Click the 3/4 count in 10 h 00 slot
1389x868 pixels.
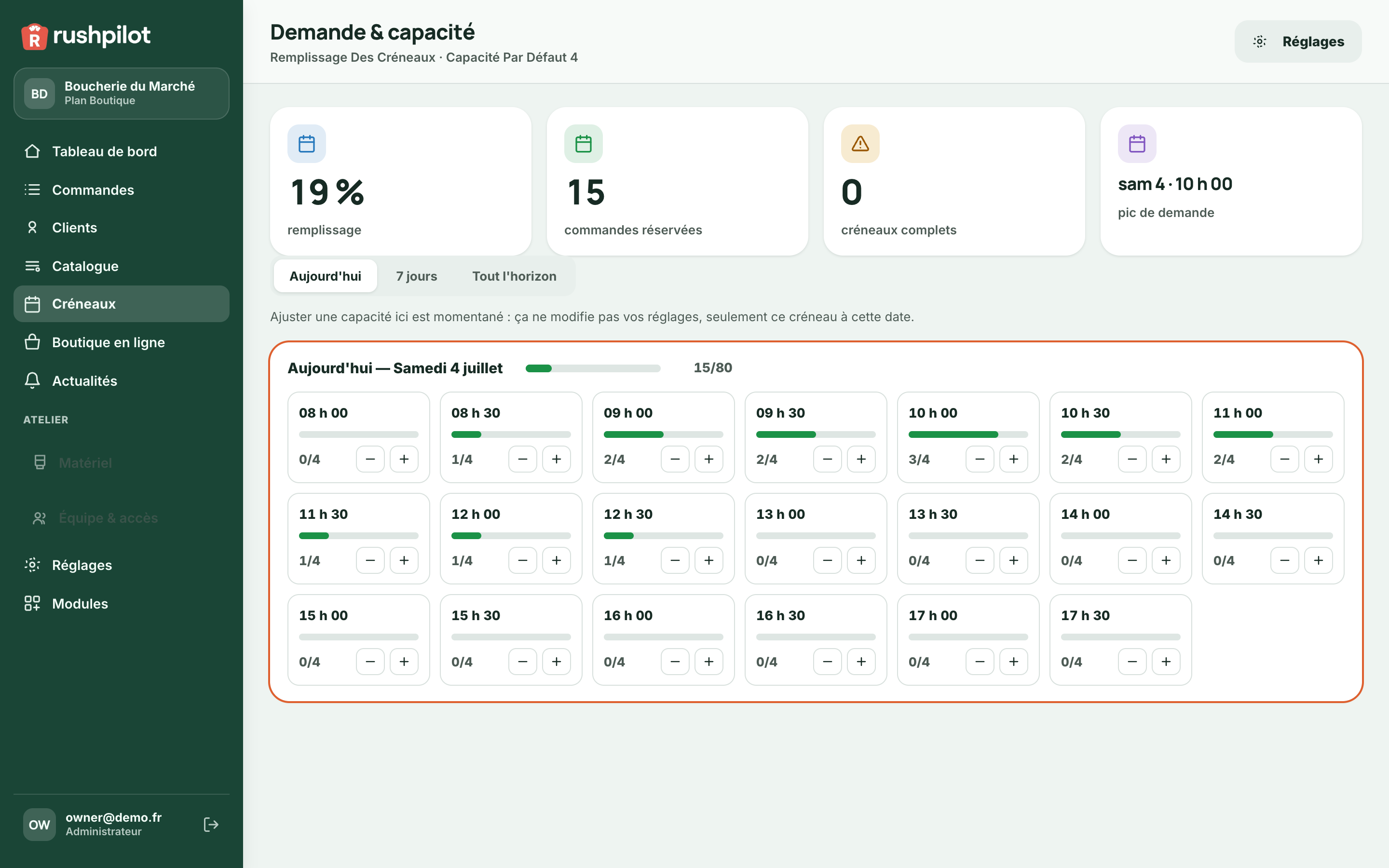coord(919,459)
